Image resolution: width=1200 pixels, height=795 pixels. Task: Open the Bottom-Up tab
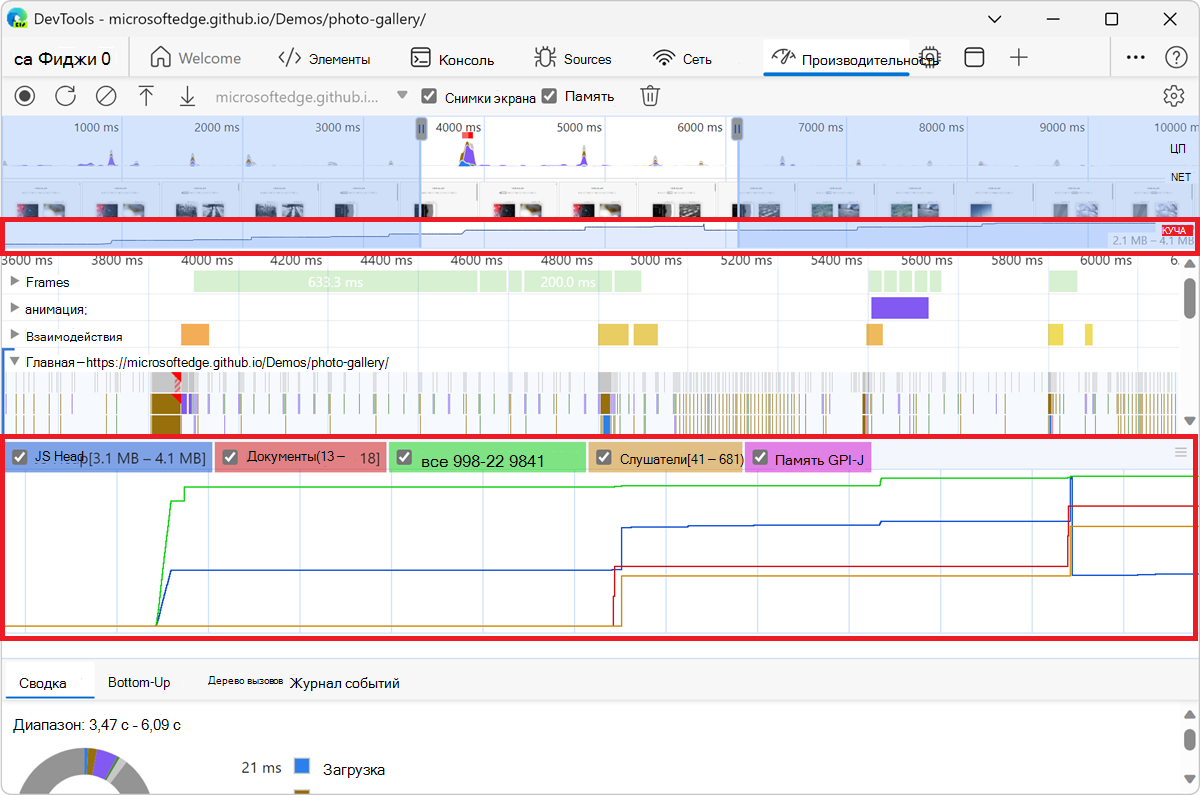point(139,682)
